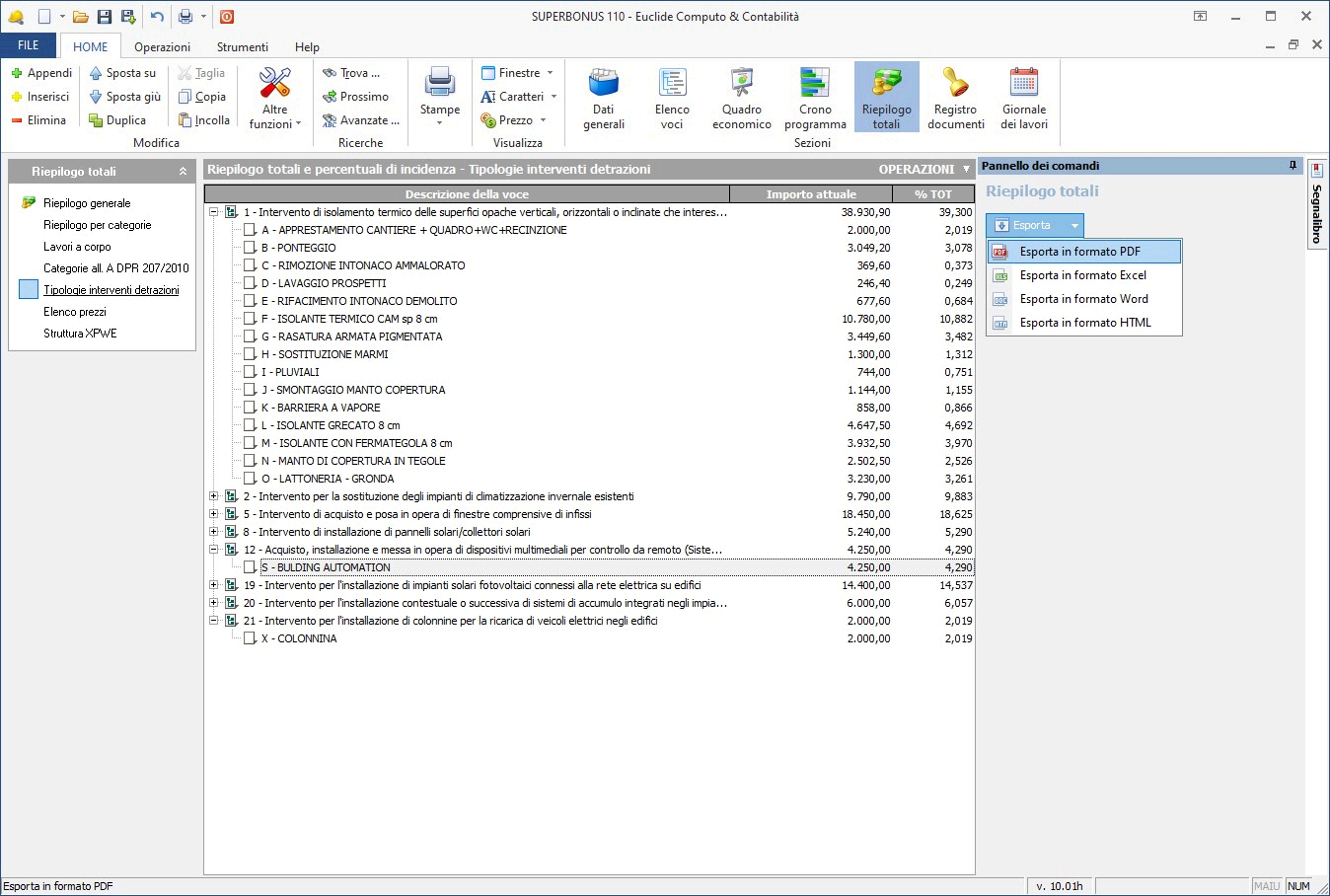
Task: Open the Elenco voci section
Action: click(x=672, y=98)
